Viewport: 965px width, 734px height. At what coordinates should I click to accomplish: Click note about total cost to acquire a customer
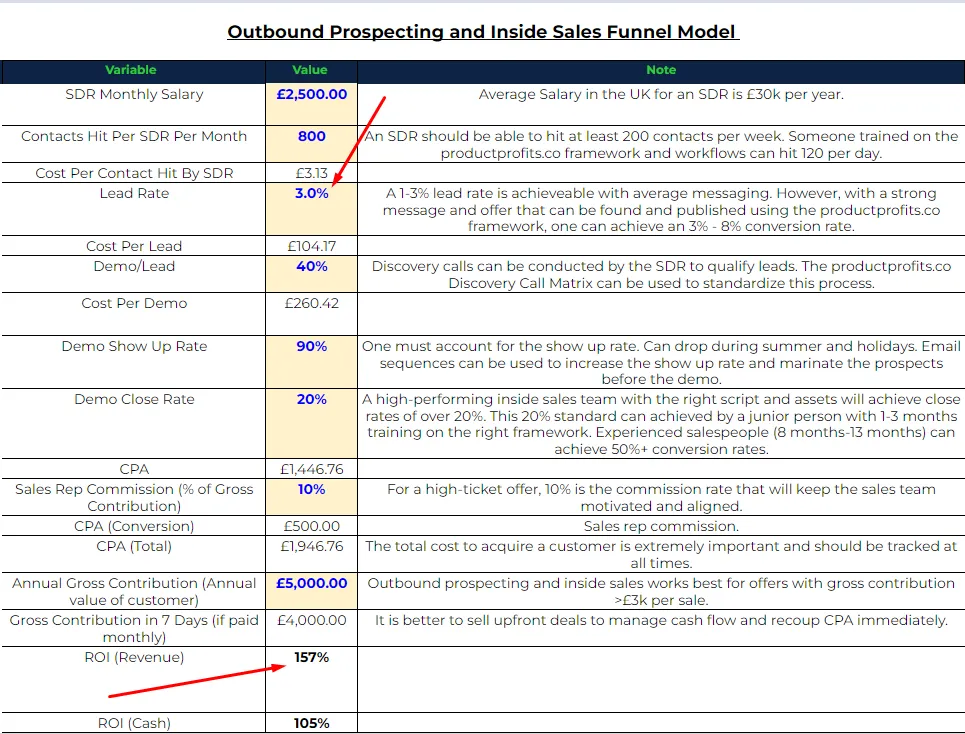coord(661,554)
